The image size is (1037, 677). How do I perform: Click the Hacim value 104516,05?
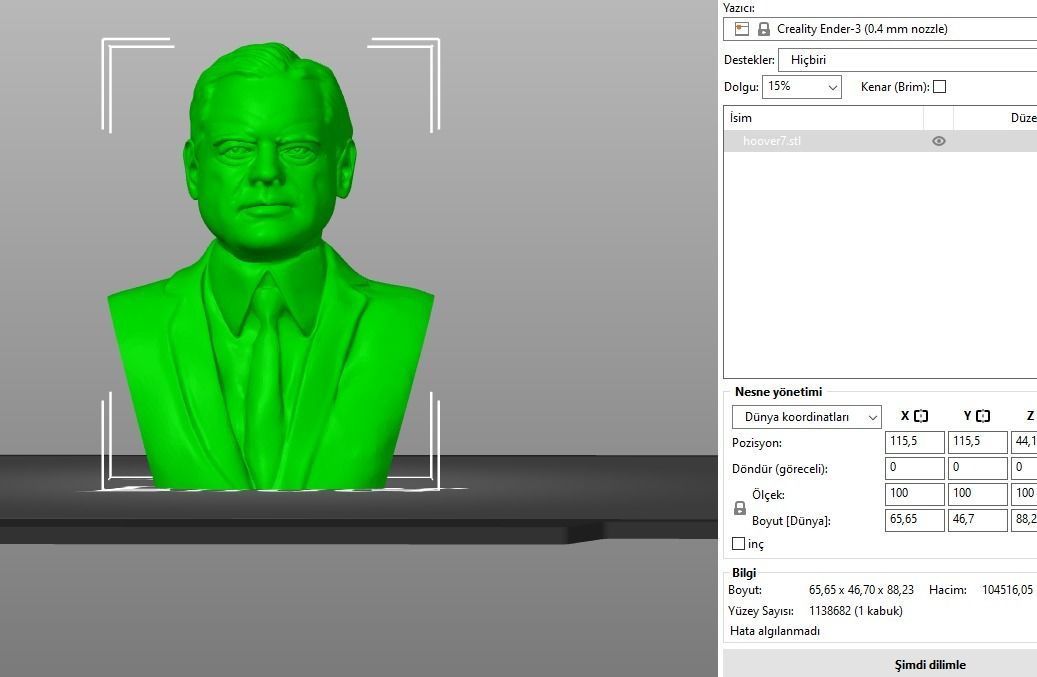pos(1007,590)
